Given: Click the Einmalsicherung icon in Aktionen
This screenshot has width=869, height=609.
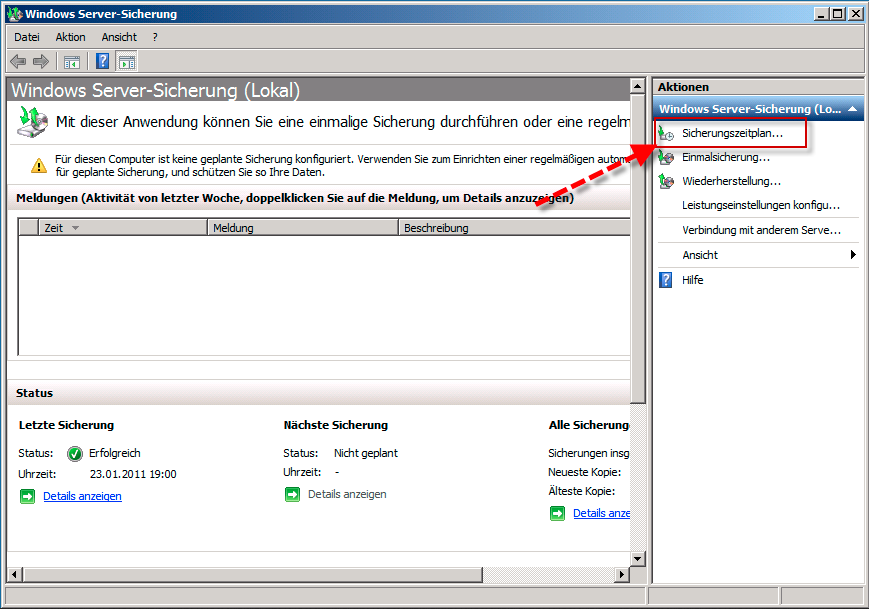Looking at the screenshot, I should tap(666, 157).
